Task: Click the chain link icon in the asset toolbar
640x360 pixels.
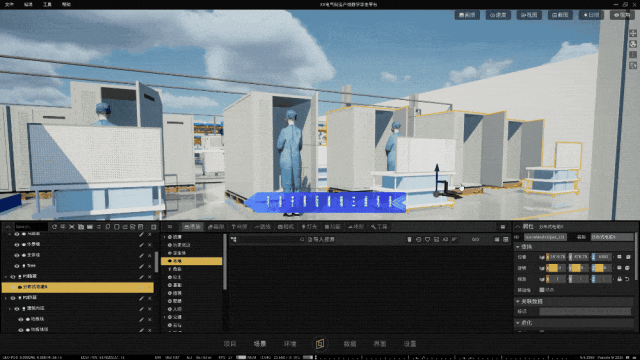Action: pos(475,239)
